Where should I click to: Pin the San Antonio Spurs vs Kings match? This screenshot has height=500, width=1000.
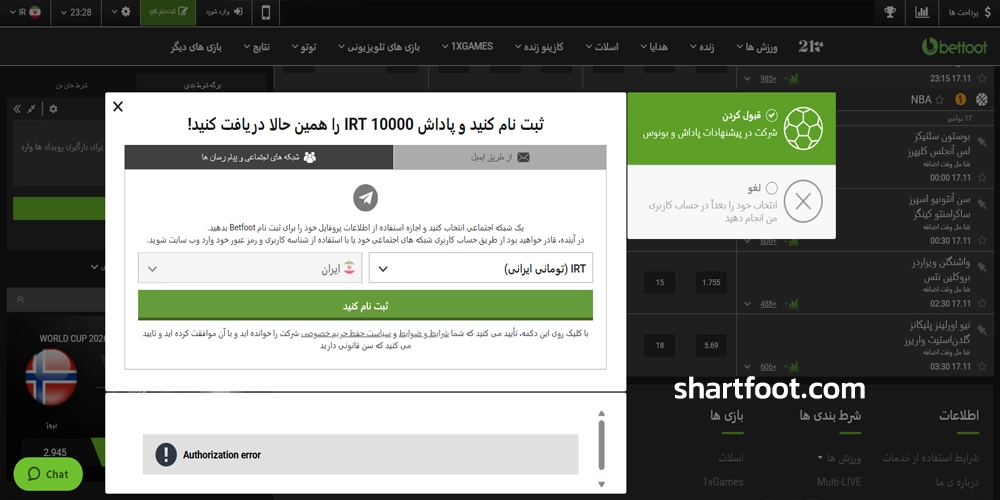982,204
